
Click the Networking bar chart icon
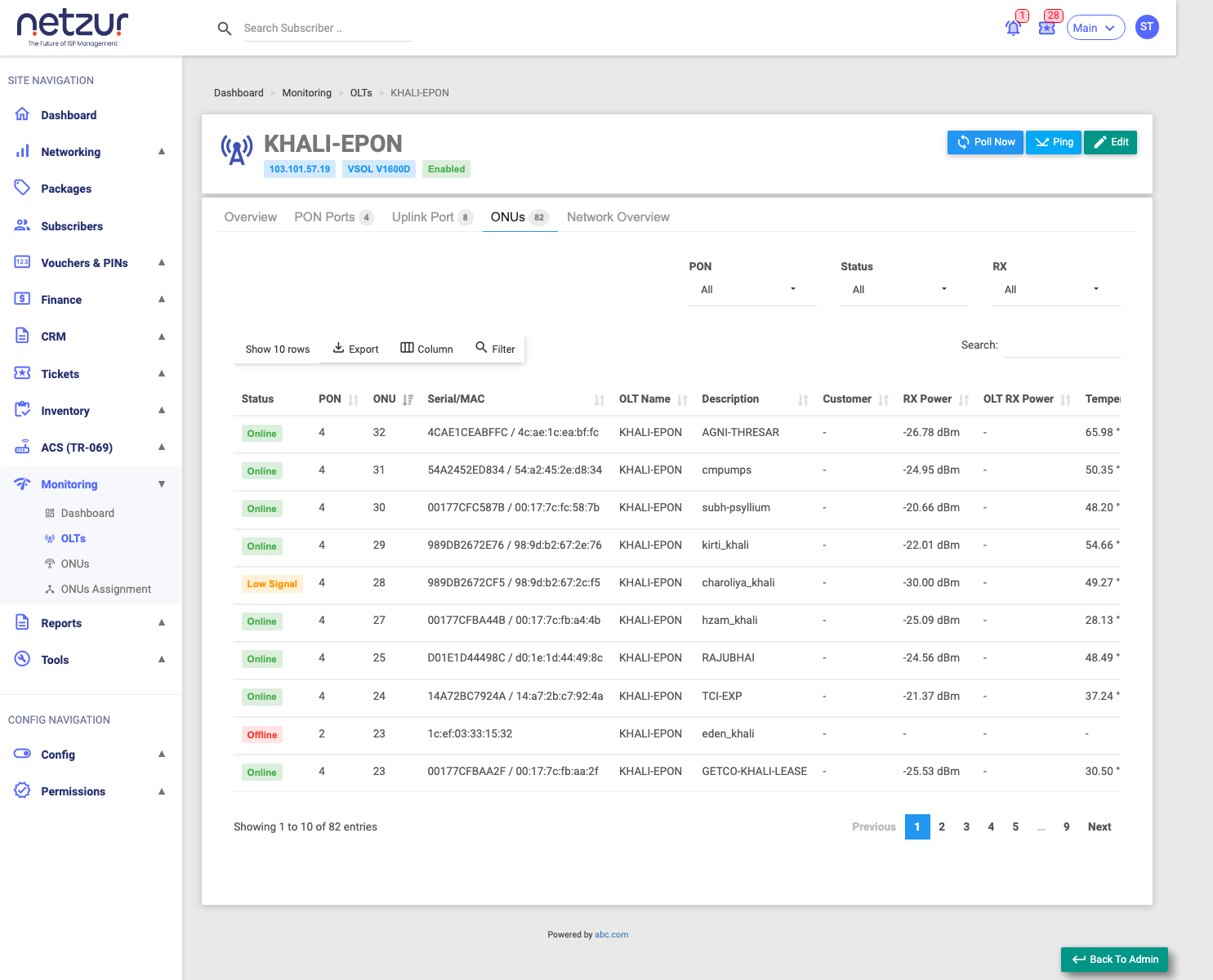tap(23, 151)
